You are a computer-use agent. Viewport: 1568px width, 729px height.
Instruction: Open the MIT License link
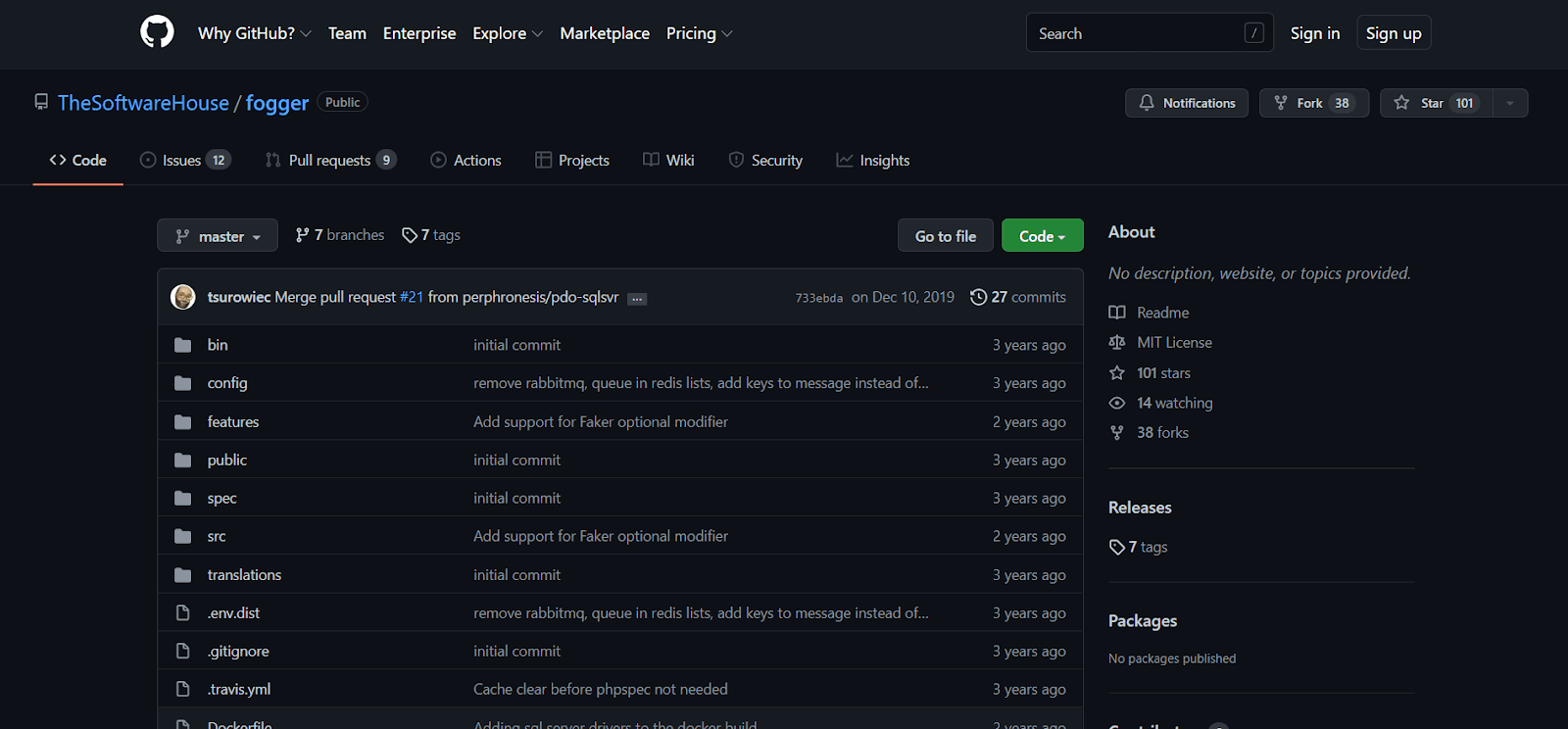(1174, 342)
